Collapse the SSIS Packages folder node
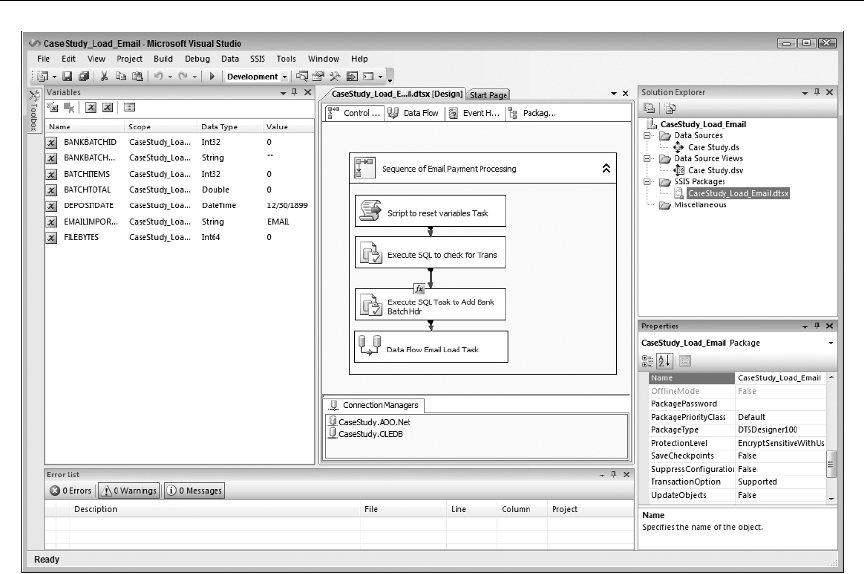Screen dimensions: 864x574 tap(648, 182)
